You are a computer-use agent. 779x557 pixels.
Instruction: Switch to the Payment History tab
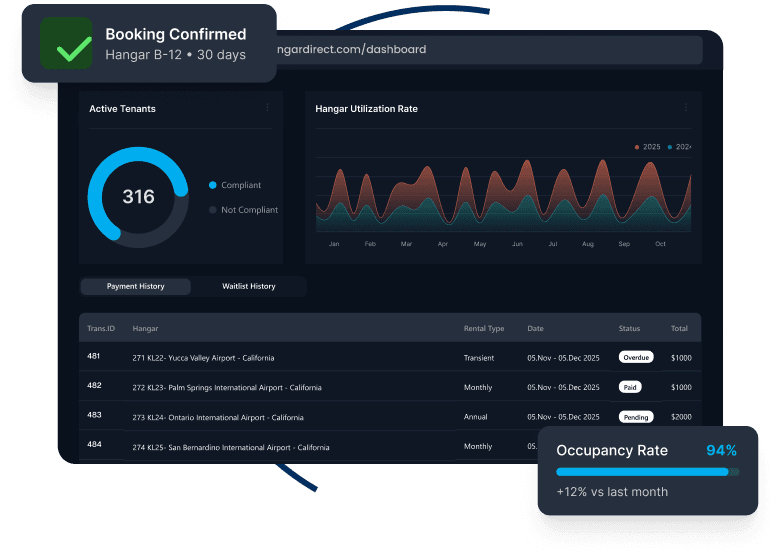pyautogui.click(x=136, y=286)
